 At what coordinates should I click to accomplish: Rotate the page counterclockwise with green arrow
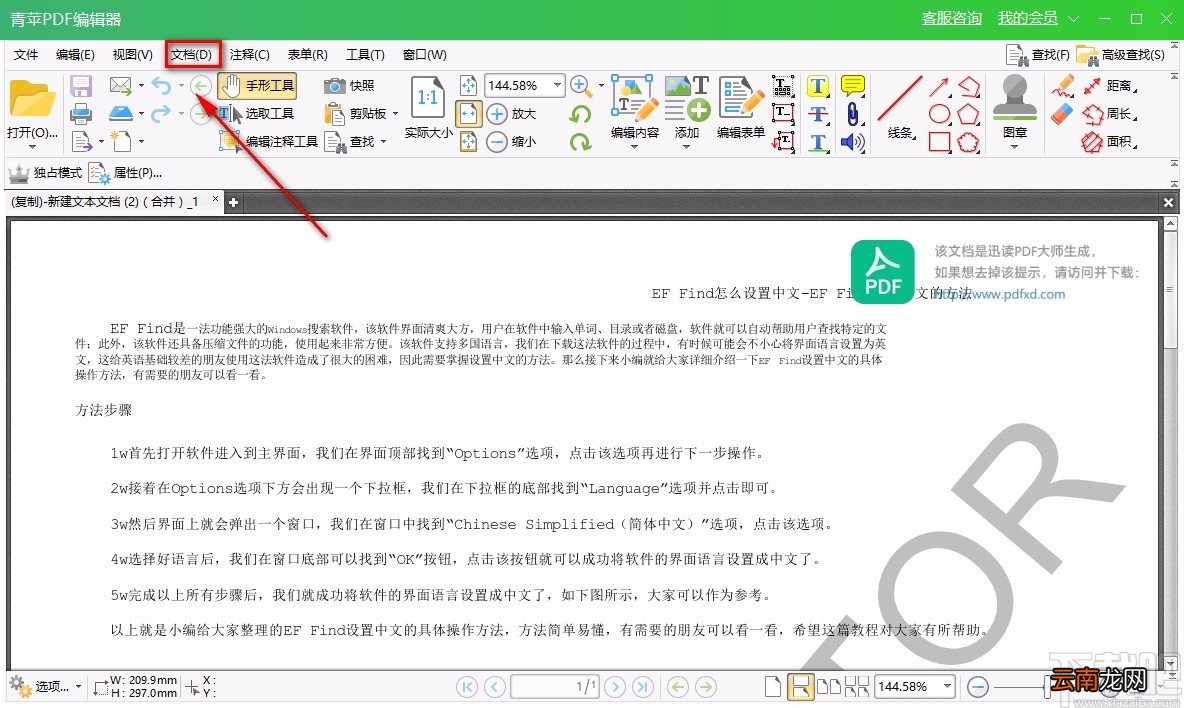(580, 114)
